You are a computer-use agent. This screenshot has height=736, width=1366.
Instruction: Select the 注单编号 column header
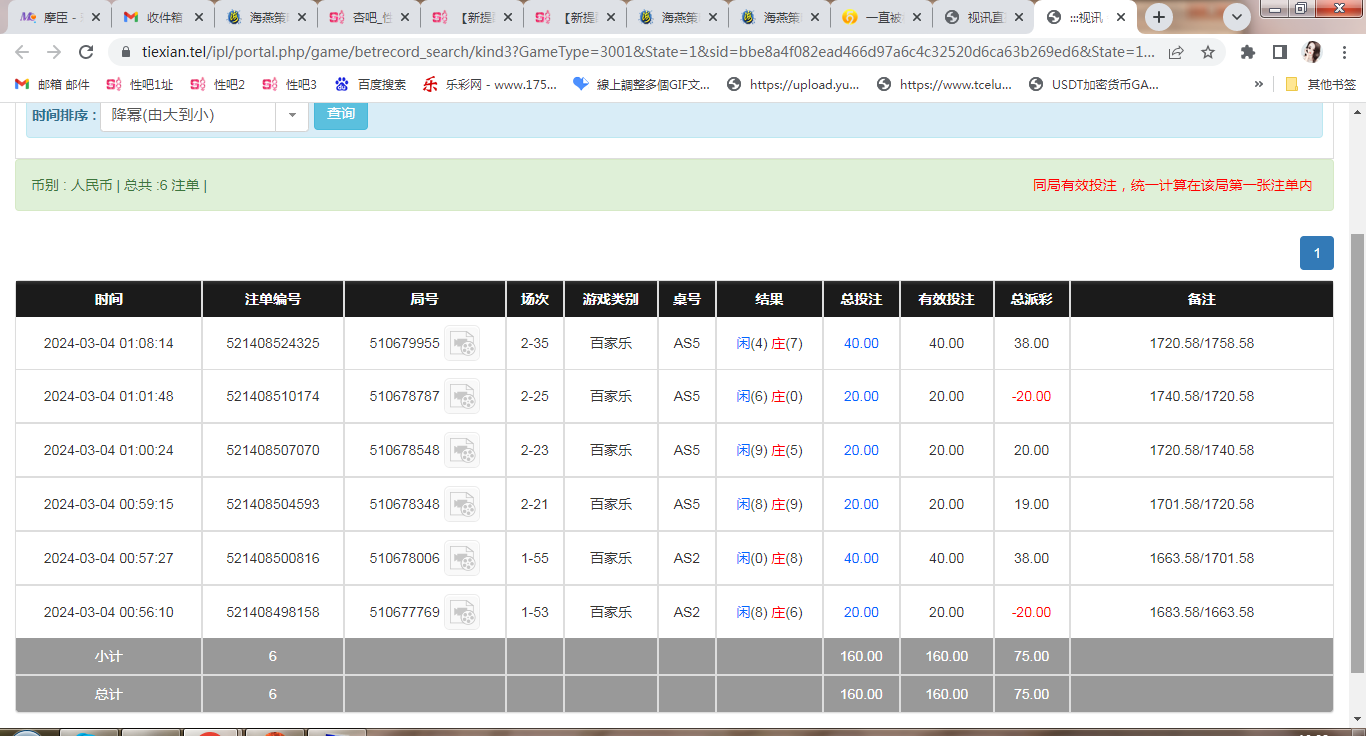click(273, 299)
